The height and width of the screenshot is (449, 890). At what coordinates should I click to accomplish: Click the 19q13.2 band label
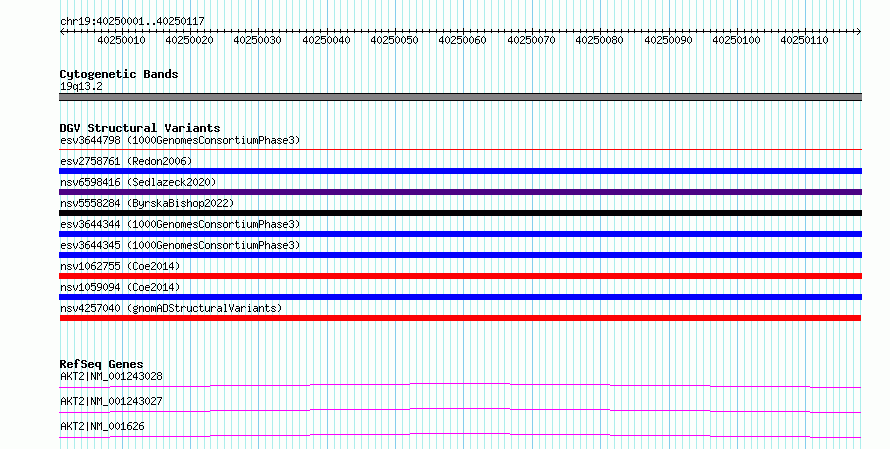click(x=81, y=86)
